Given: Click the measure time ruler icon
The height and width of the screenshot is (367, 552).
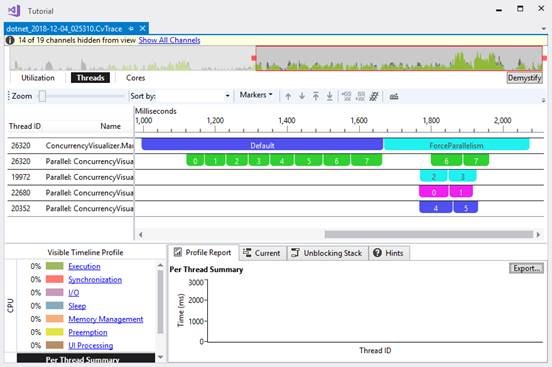Looking at the screenshot, I should click(x=394, y=97).
